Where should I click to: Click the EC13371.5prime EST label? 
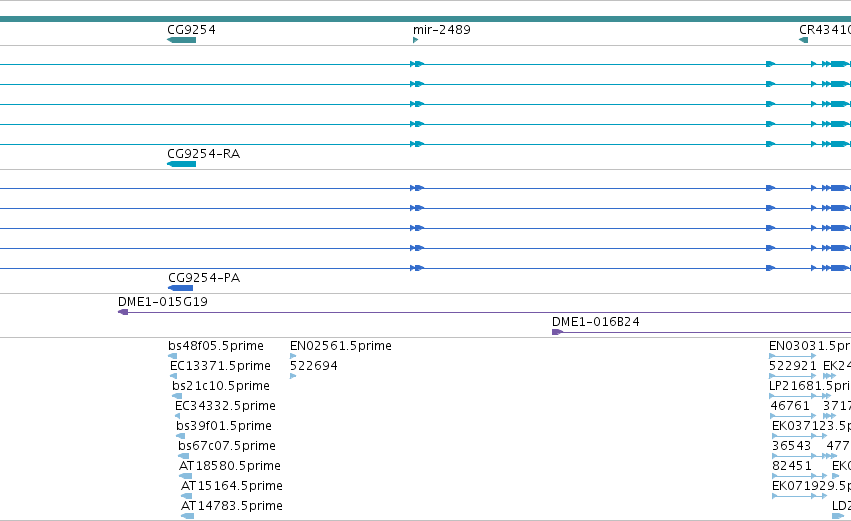point(220,366)
